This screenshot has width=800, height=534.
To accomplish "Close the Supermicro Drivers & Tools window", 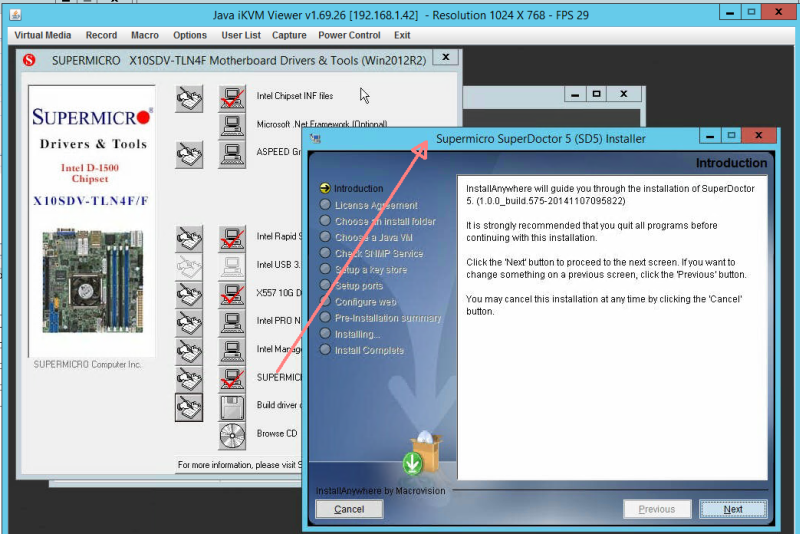I will coord(445,57).
